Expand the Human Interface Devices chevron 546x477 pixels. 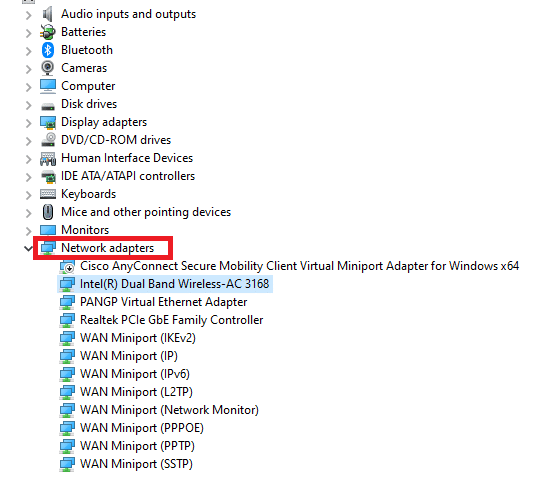point(29,159)
